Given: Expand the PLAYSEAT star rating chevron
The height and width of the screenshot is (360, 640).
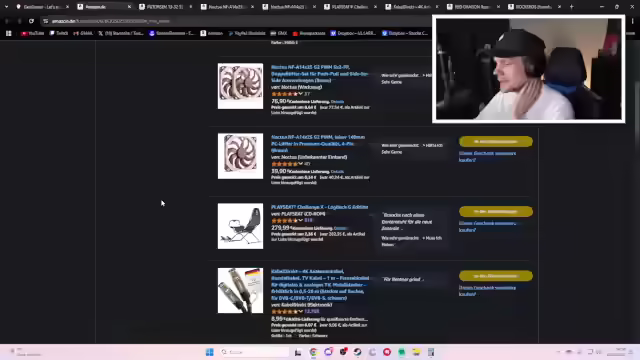Looking at the screenshot, I should point(301,220).
